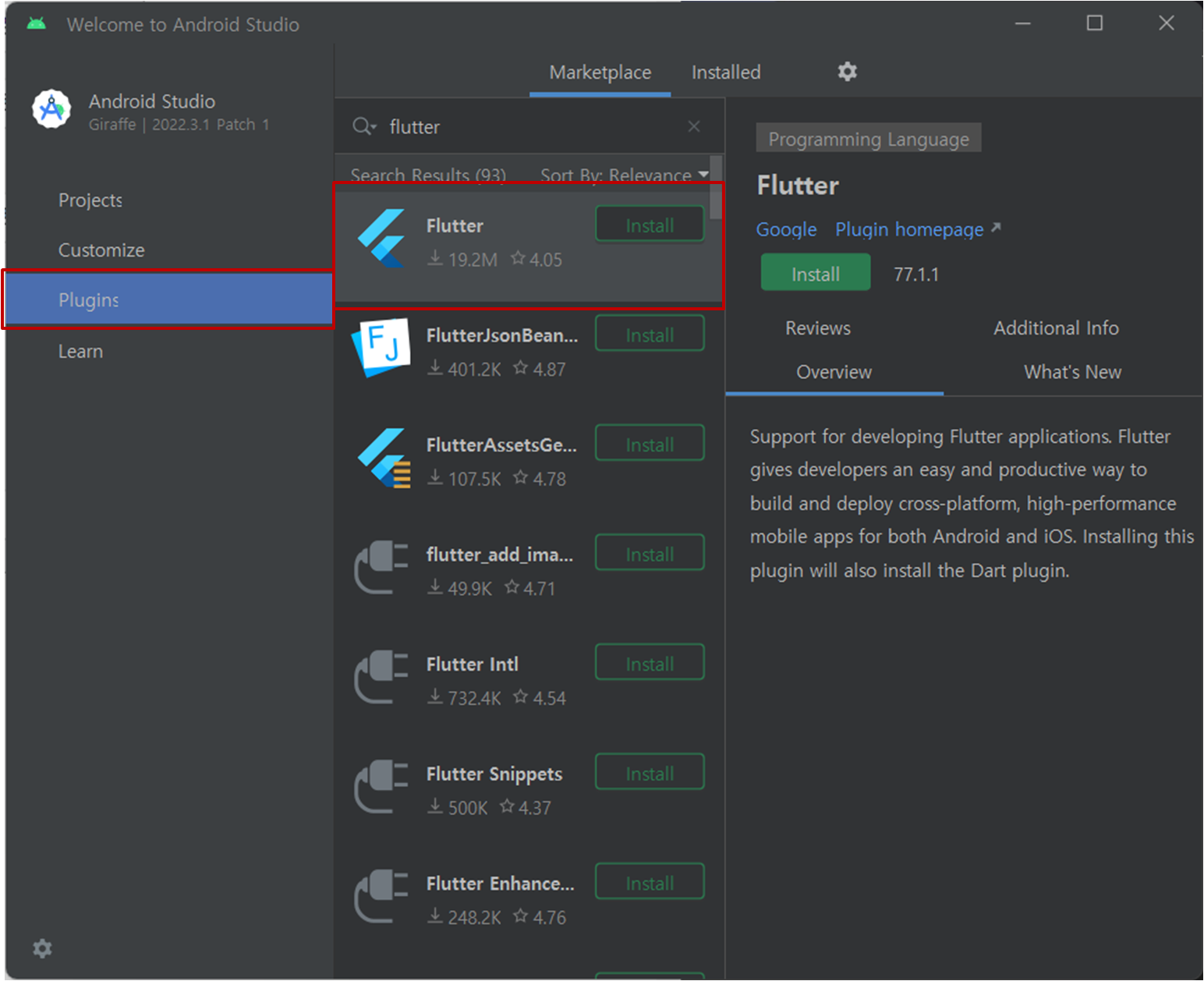
Task: Click the plugin search input field
Action: 530,126
